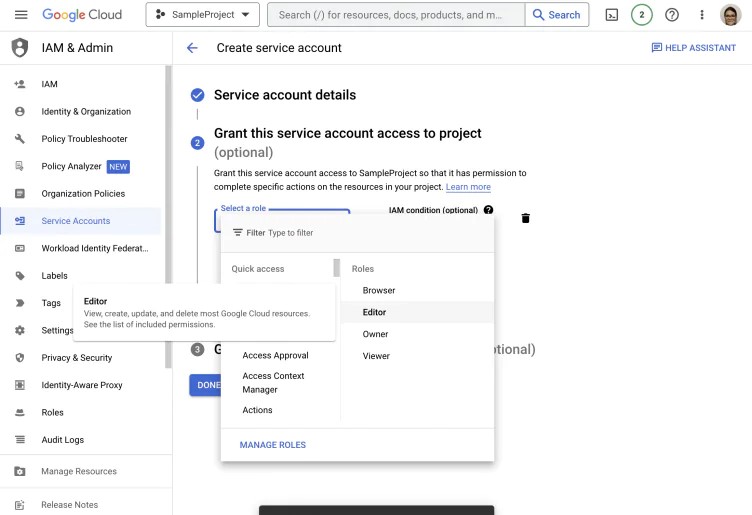Click the Tags chevron icon
The height and width of the screenshot is (515, 752).
[x=20, y=303]
